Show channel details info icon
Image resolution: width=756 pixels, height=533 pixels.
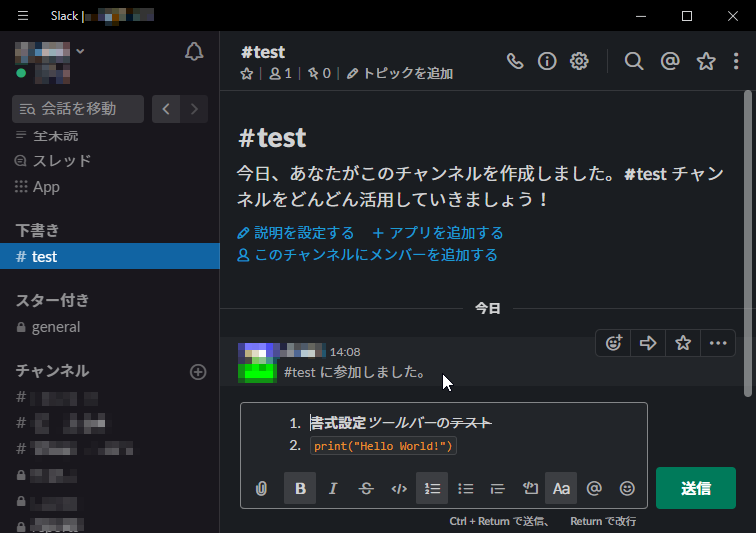pyautogui.click(x=547, y=61)
